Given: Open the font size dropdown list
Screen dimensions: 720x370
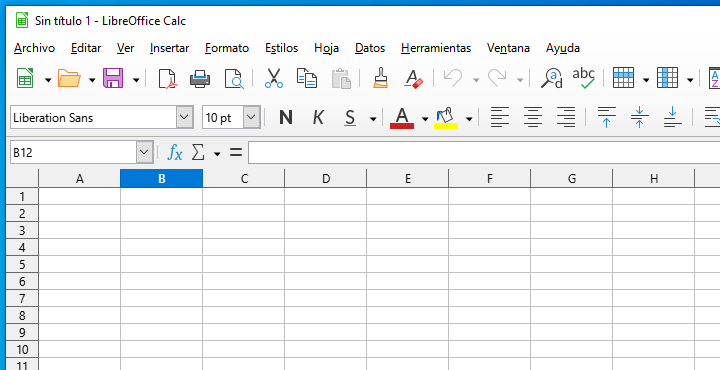Looking at the screenshot, I should [x=252, y=118].
